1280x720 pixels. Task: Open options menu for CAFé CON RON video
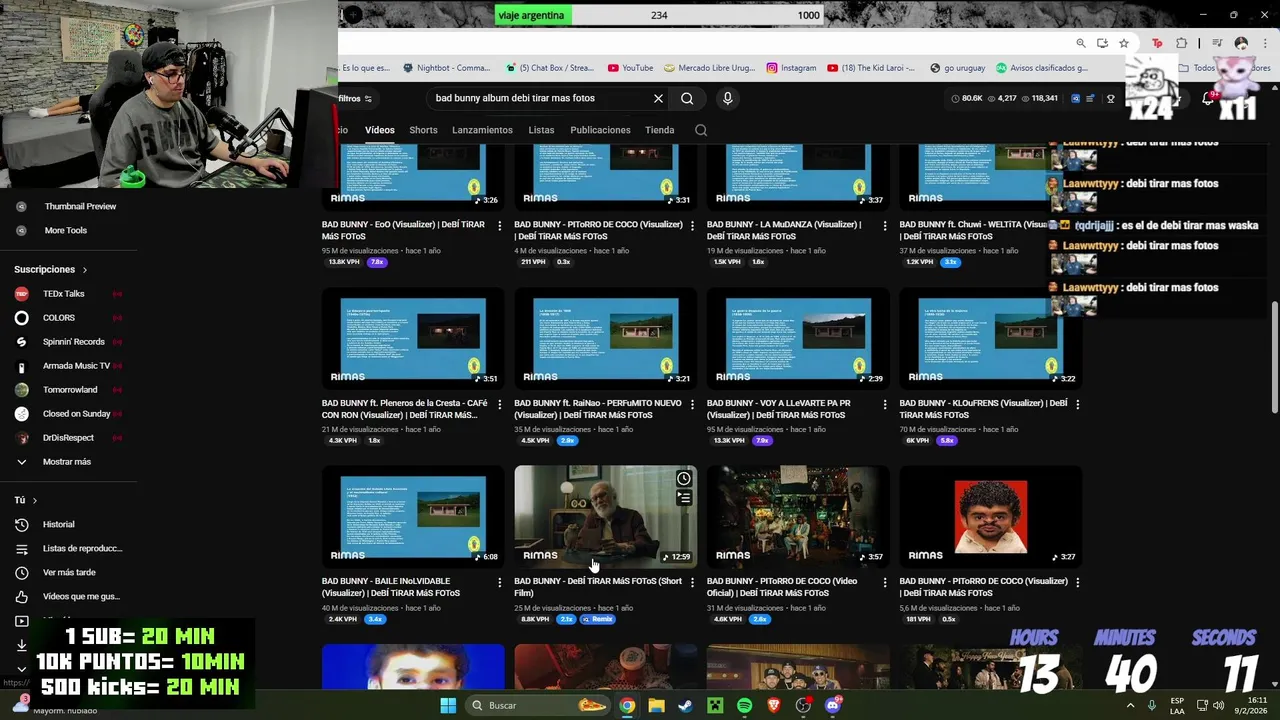click(499, 404)
